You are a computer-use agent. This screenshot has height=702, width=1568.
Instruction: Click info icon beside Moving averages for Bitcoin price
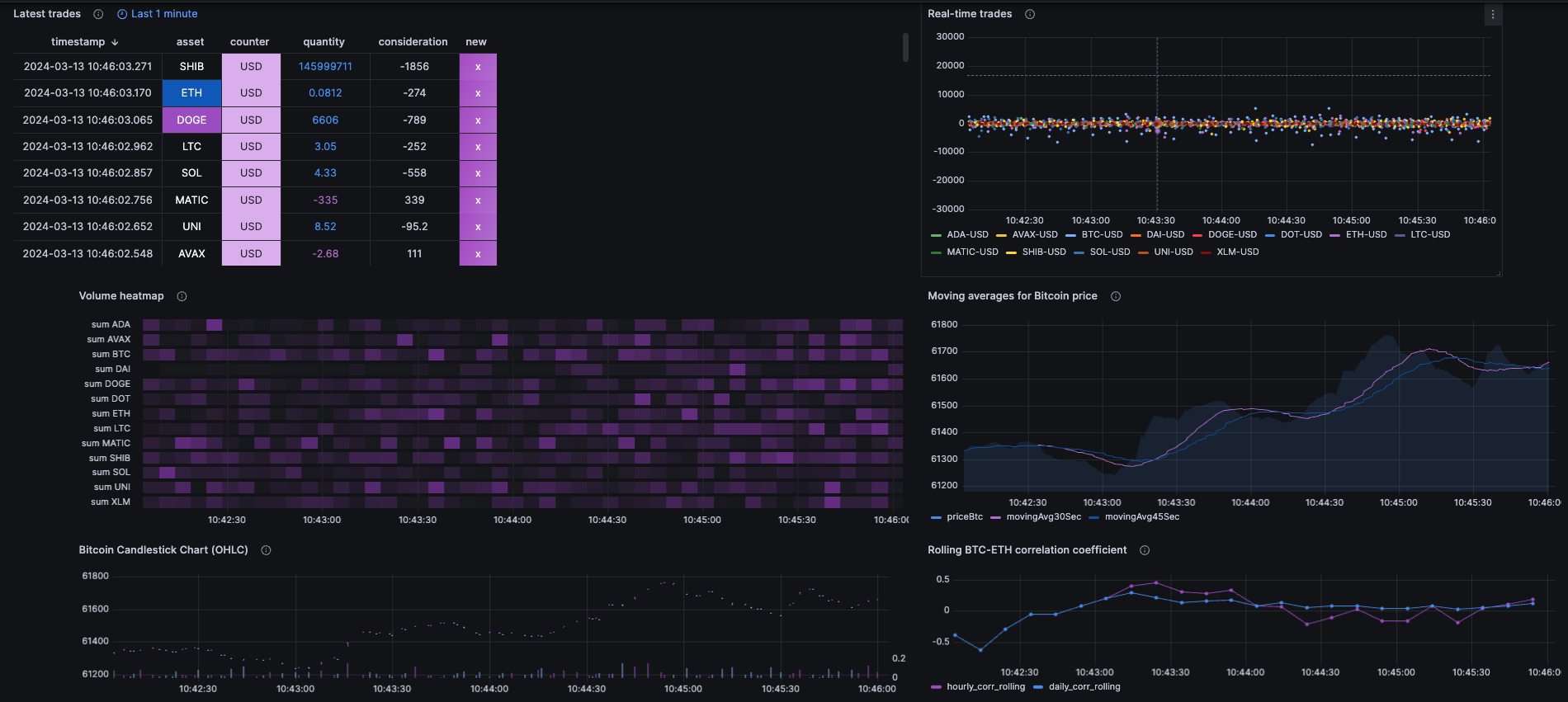click(x=1116, y=296)
